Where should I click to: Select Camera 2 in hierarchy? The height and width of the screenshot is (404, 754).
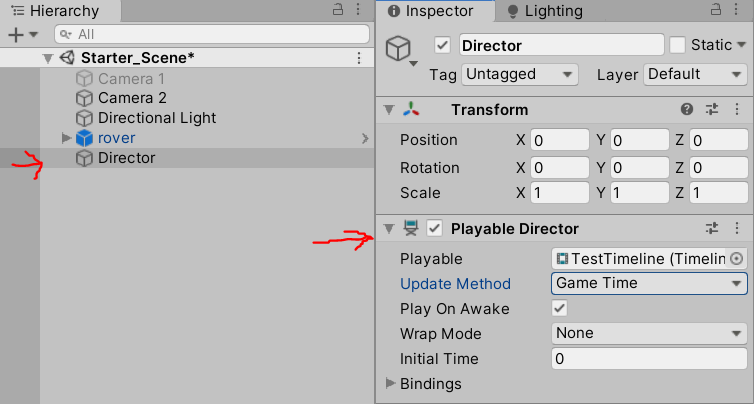(131, 98)
